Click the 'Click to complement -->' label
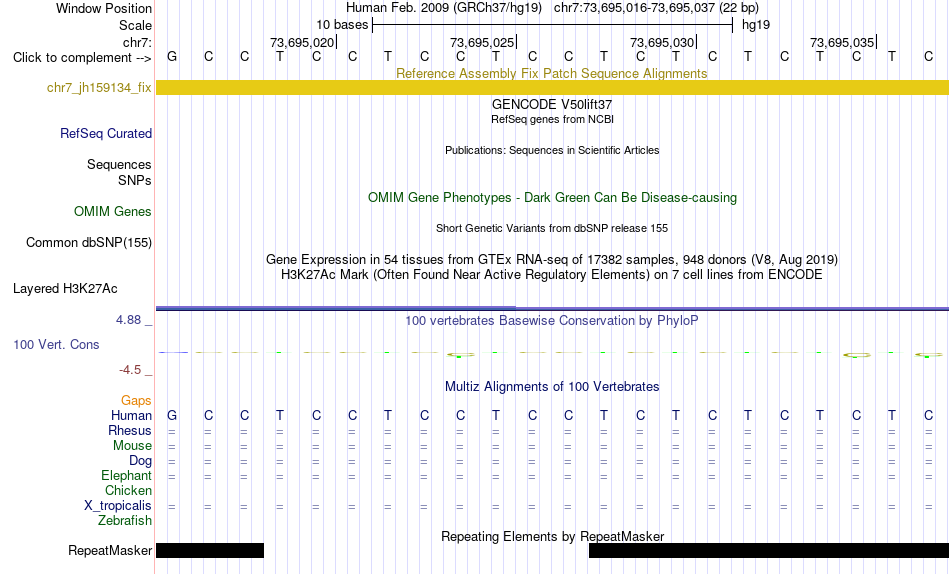This screenshot has width=950, height=574. click(82, 58)
